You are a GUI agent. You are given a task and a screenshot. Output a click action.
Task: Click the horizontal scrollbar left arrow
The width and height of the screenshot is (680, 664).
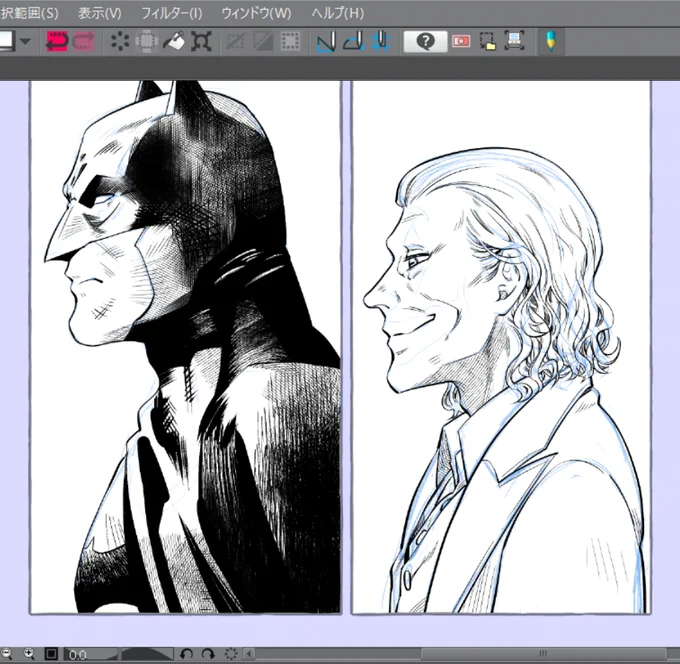[x=249, y=654]
